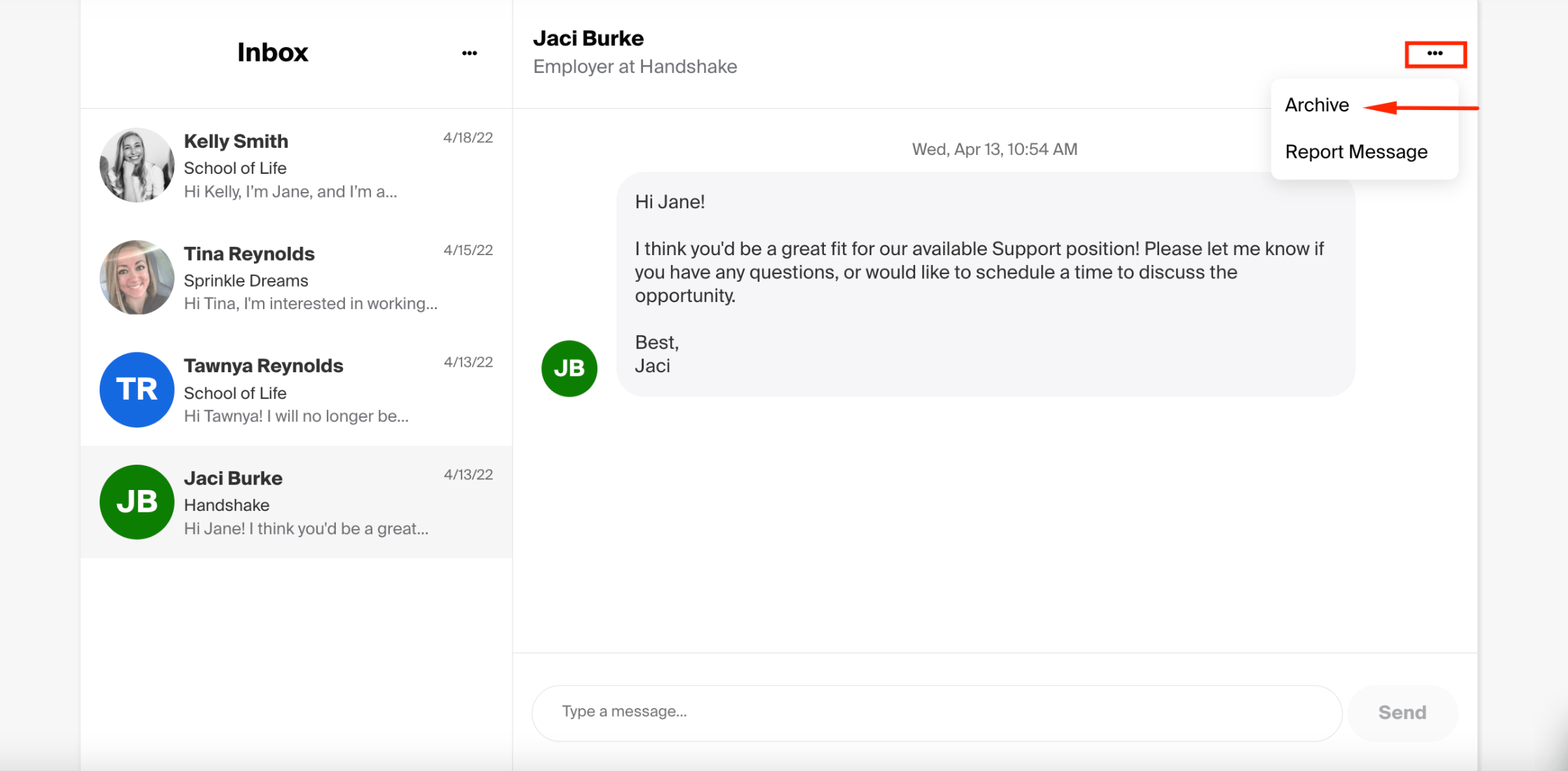Select the Jaci Burke Handshake conversation
The height and width of the screenshot is (771, 1568).
click(309, 503)
